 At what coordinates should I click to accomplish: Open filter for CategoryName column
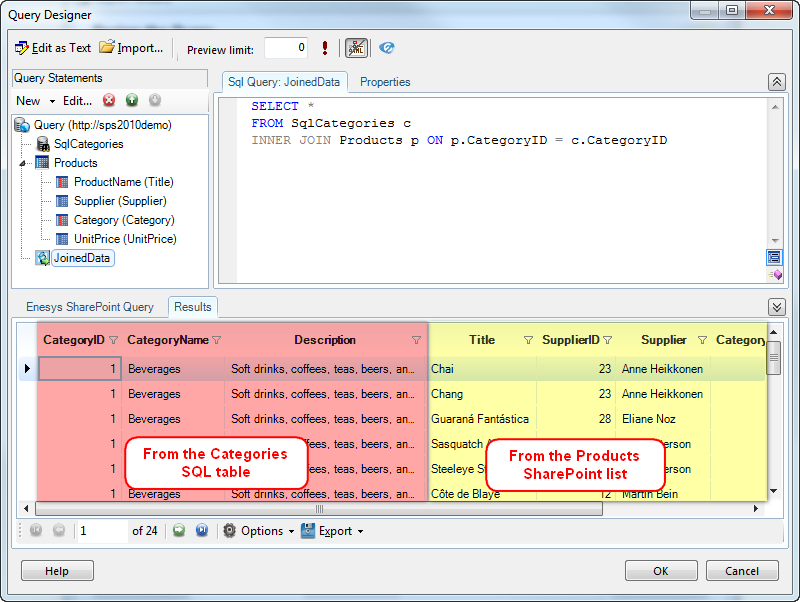pyautogui.click(x=216, y=340)
